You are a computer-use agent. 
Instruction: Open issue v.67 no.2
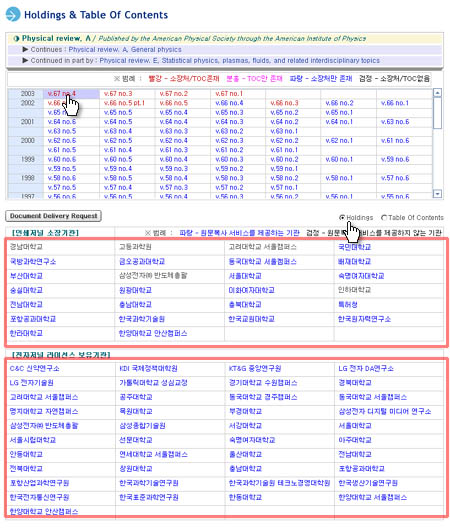click(x=173, y=93)
